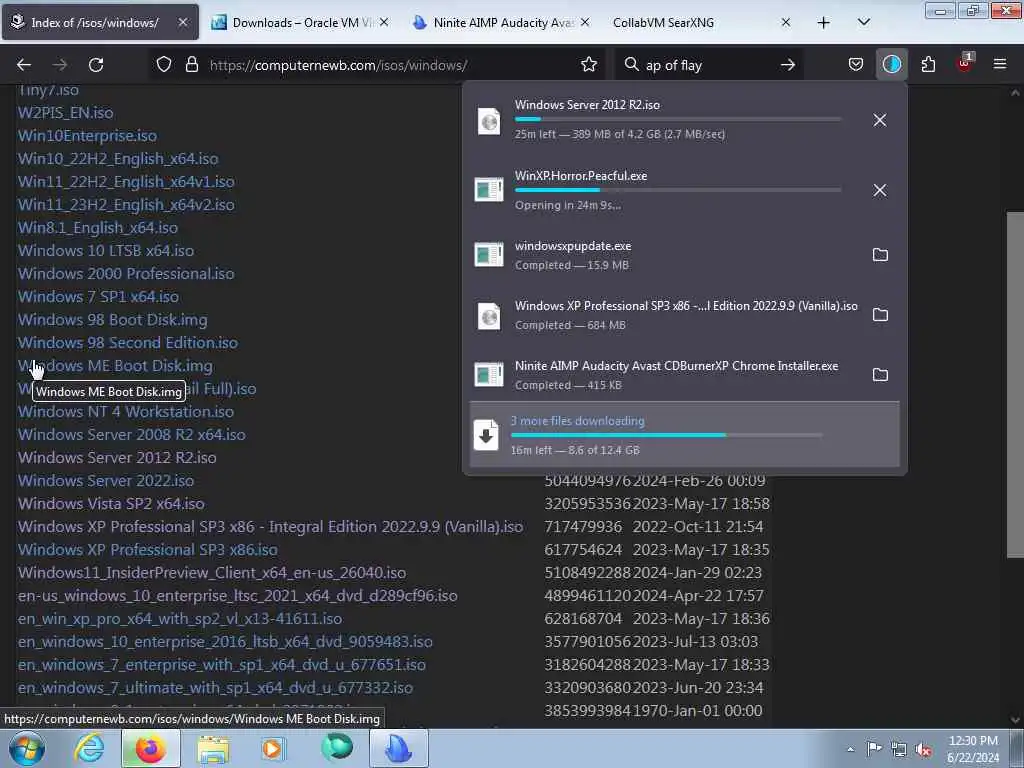This screenshot has width=1024, height=768.
Task: Open Windows11_InsiderPreview_Client_x64 iso link
Action: point(212,573)
